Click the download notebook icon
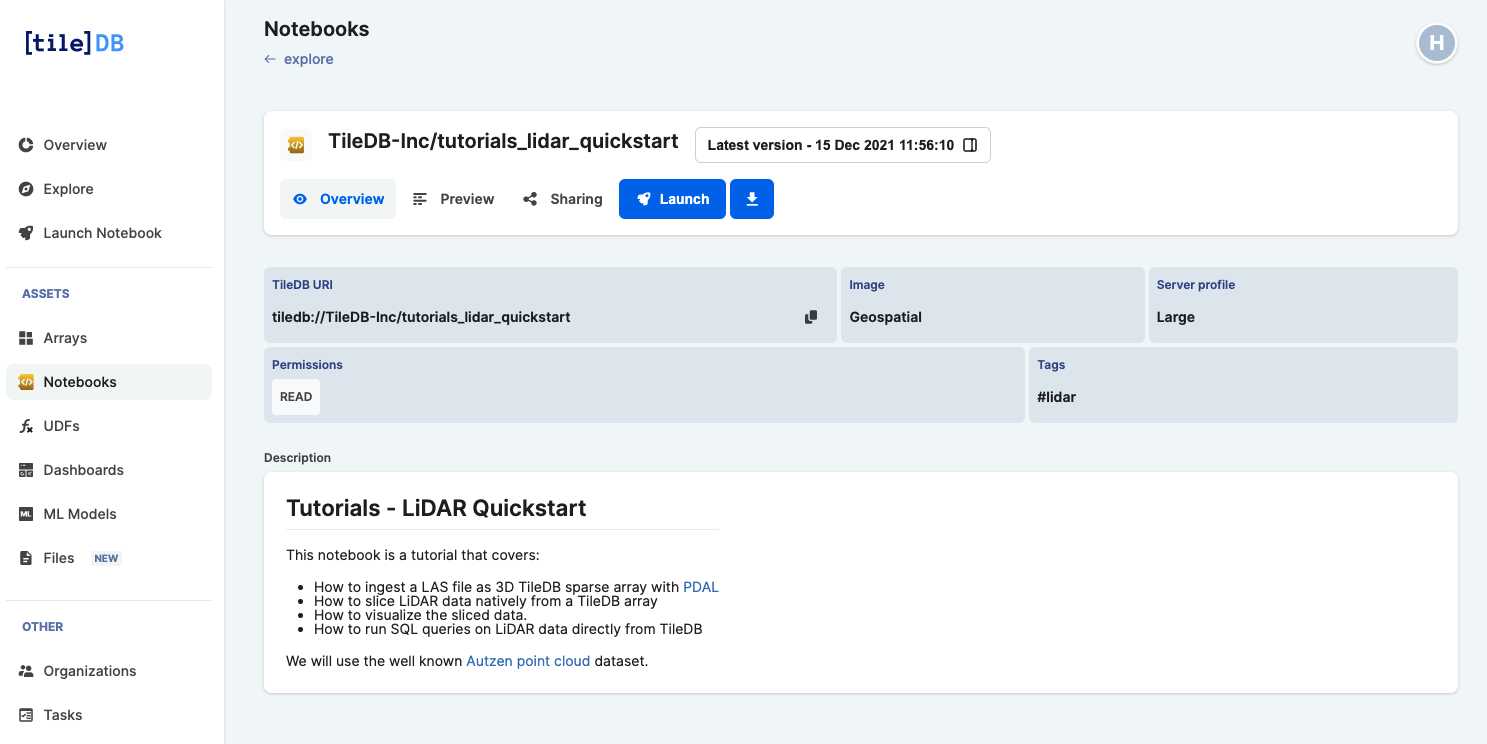Viewport: 1487px width, 744px height. point(751,199)
